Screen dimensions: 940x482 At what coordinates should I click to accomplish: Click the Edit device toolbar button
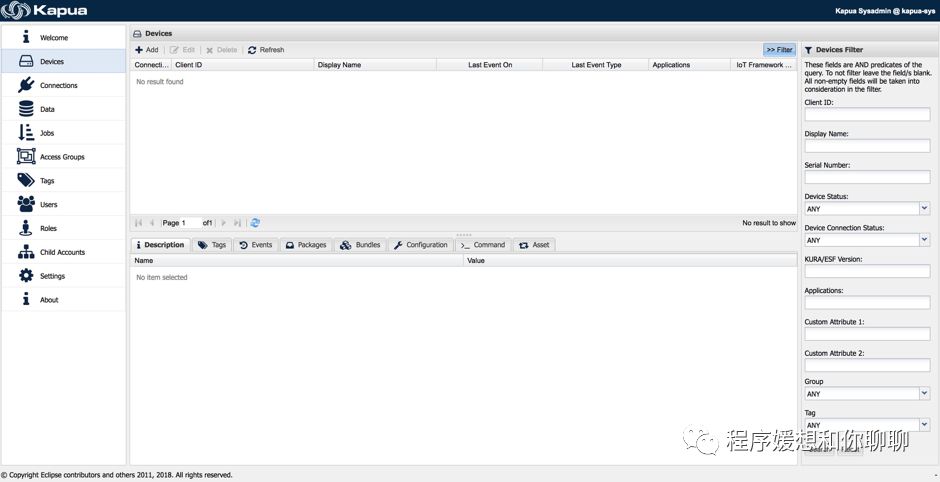click(183, 50)
